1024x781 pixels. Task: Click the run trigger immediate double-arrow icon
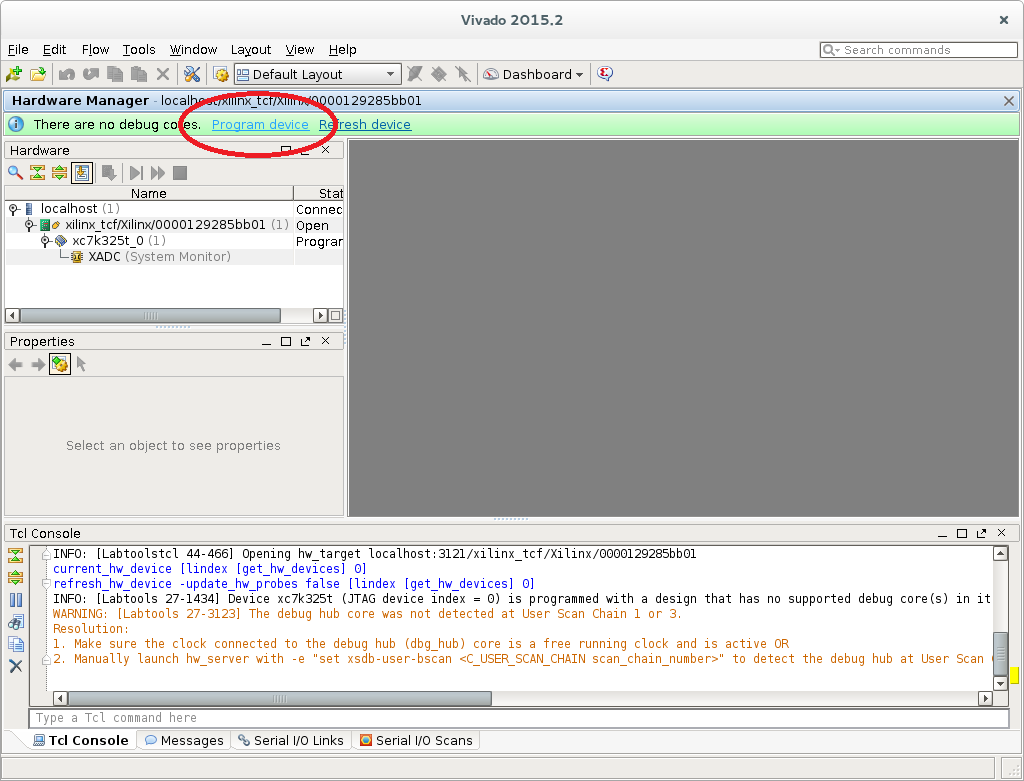click(x=157, y=172)
